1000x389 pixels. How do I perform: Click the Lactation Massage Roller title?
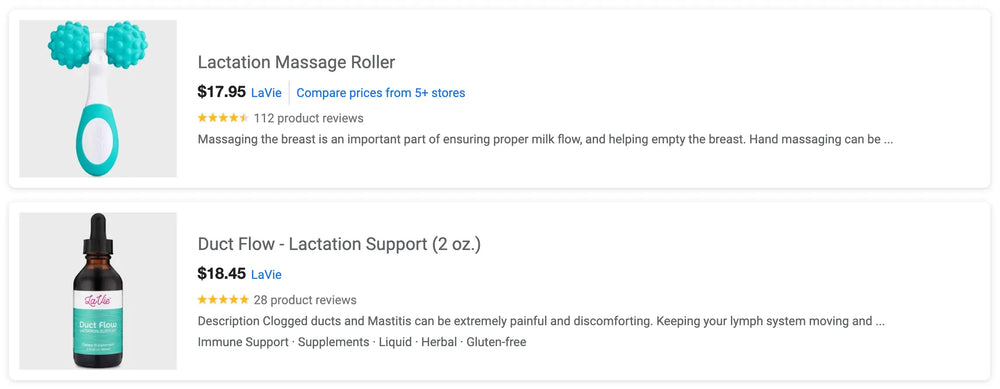[x=296, y=62]
